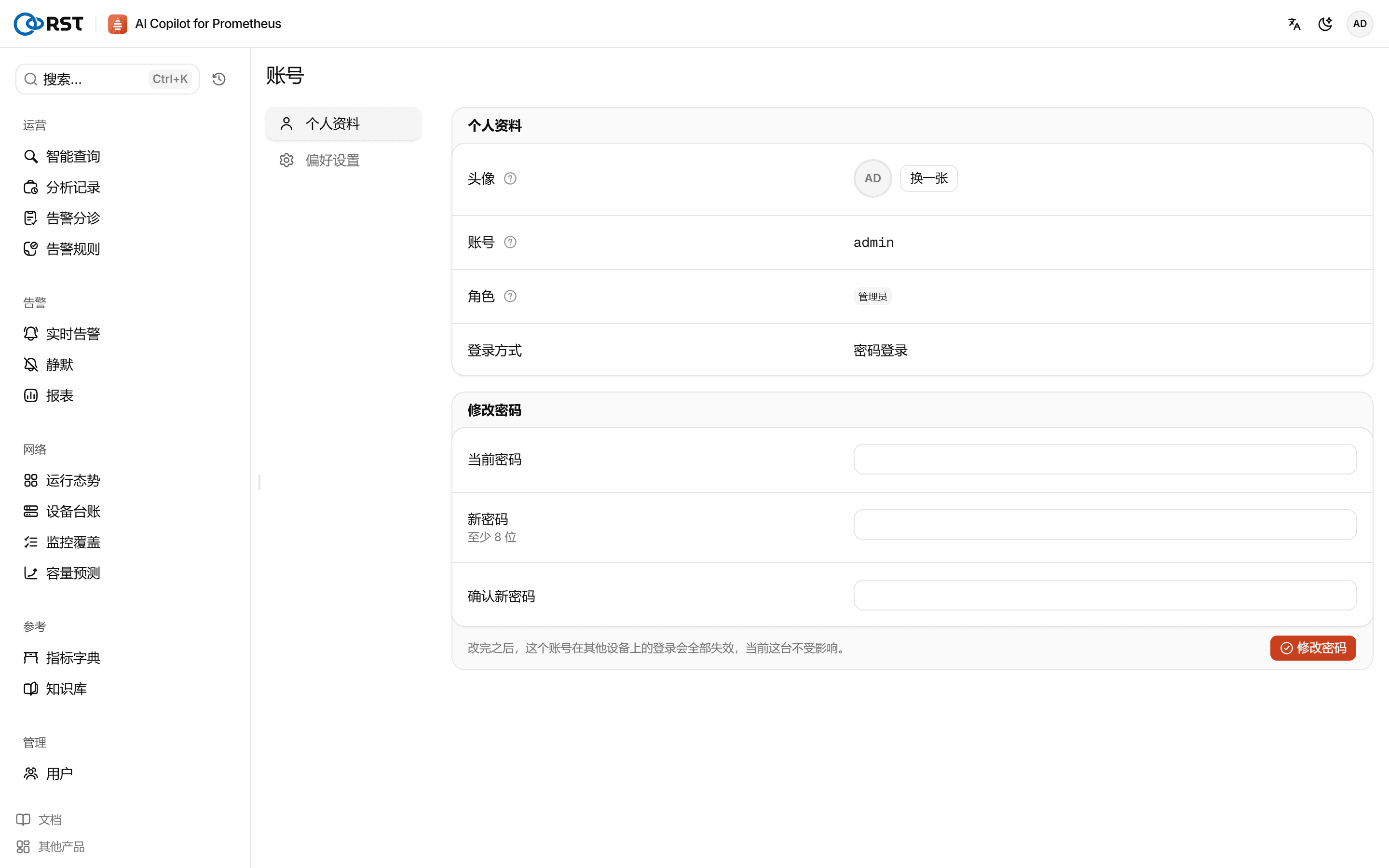The width and height of the screenshot is (1389, 868).
Task: Focus the 搜索 search box
Action: click(x=108, y=79)
